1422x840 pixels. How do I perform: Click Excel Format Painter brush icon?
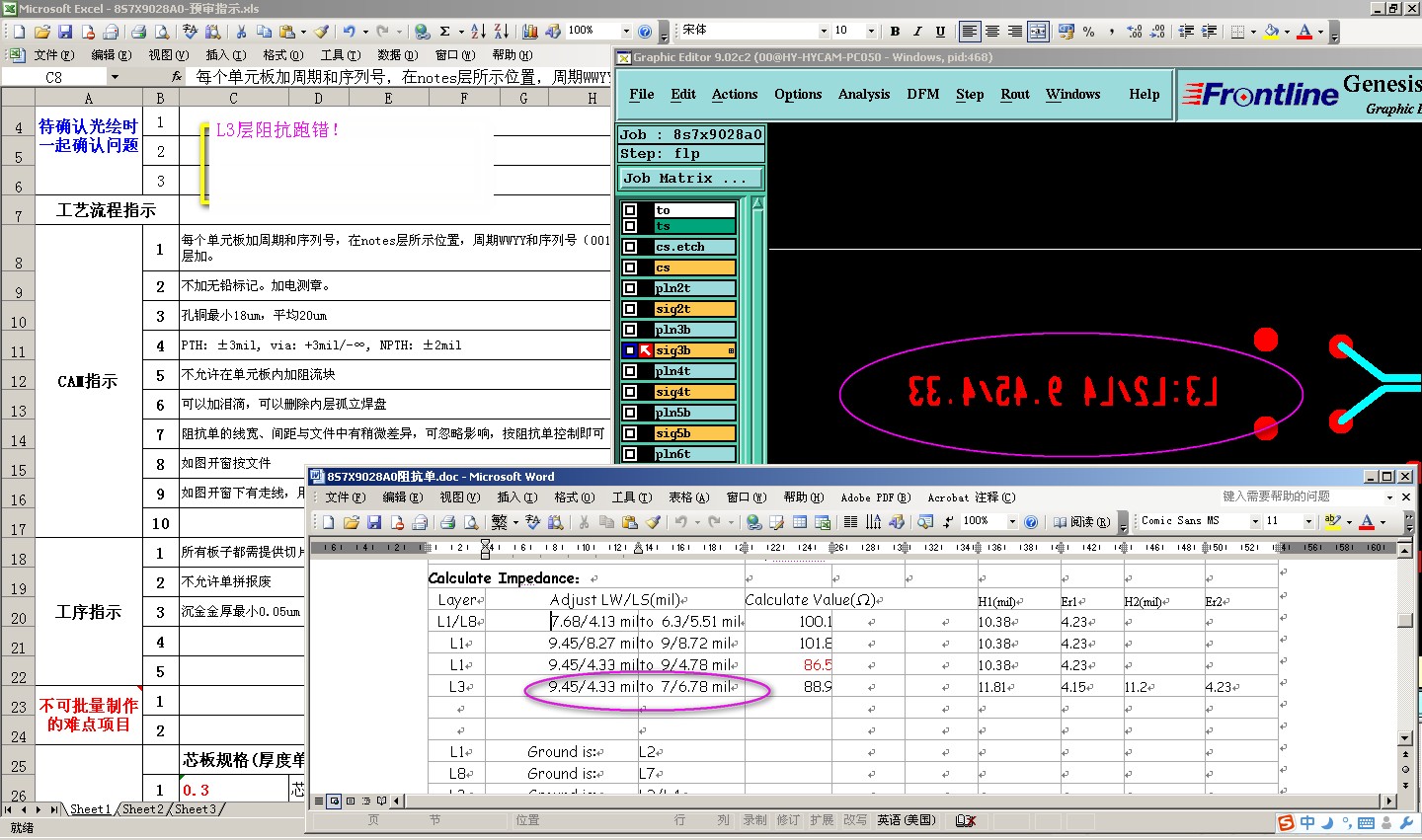[321, 32]
